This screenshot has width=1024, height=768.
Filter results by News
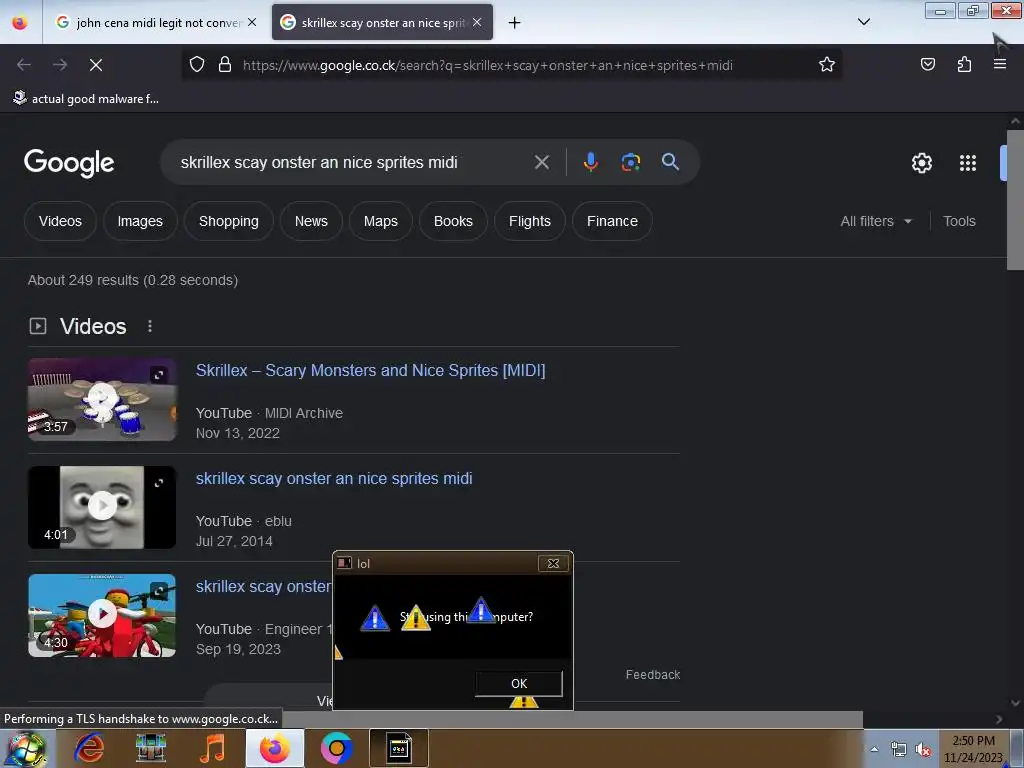(311, 221)
